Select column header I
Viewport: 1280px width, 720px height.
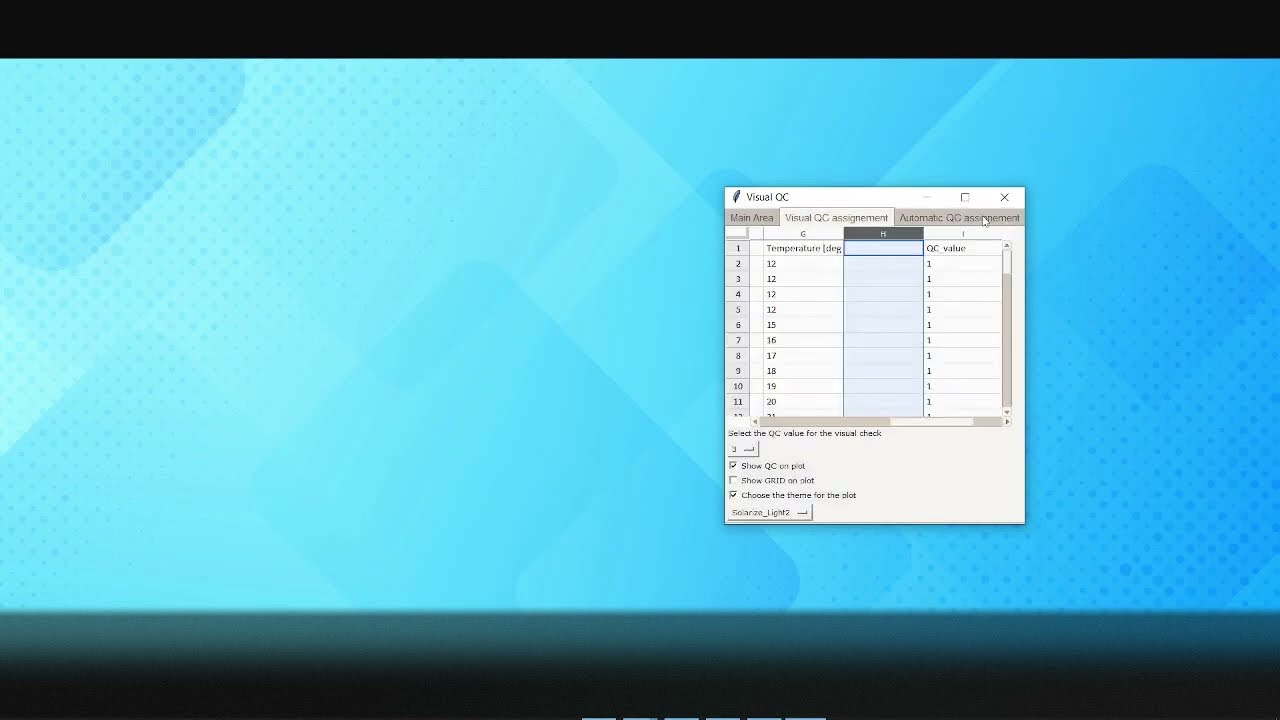tap(962, 234)
